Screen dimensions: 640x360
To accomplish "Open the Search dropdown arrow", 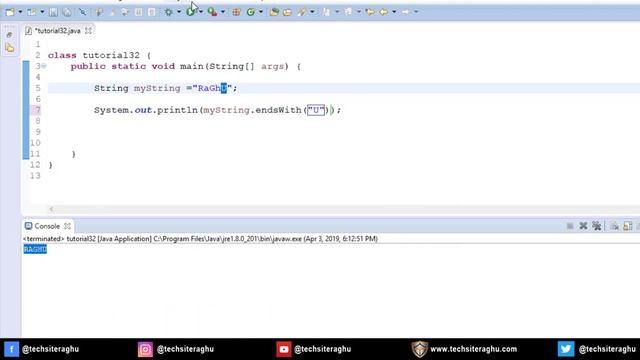I will pyautogui.click(x=312, y=12).
